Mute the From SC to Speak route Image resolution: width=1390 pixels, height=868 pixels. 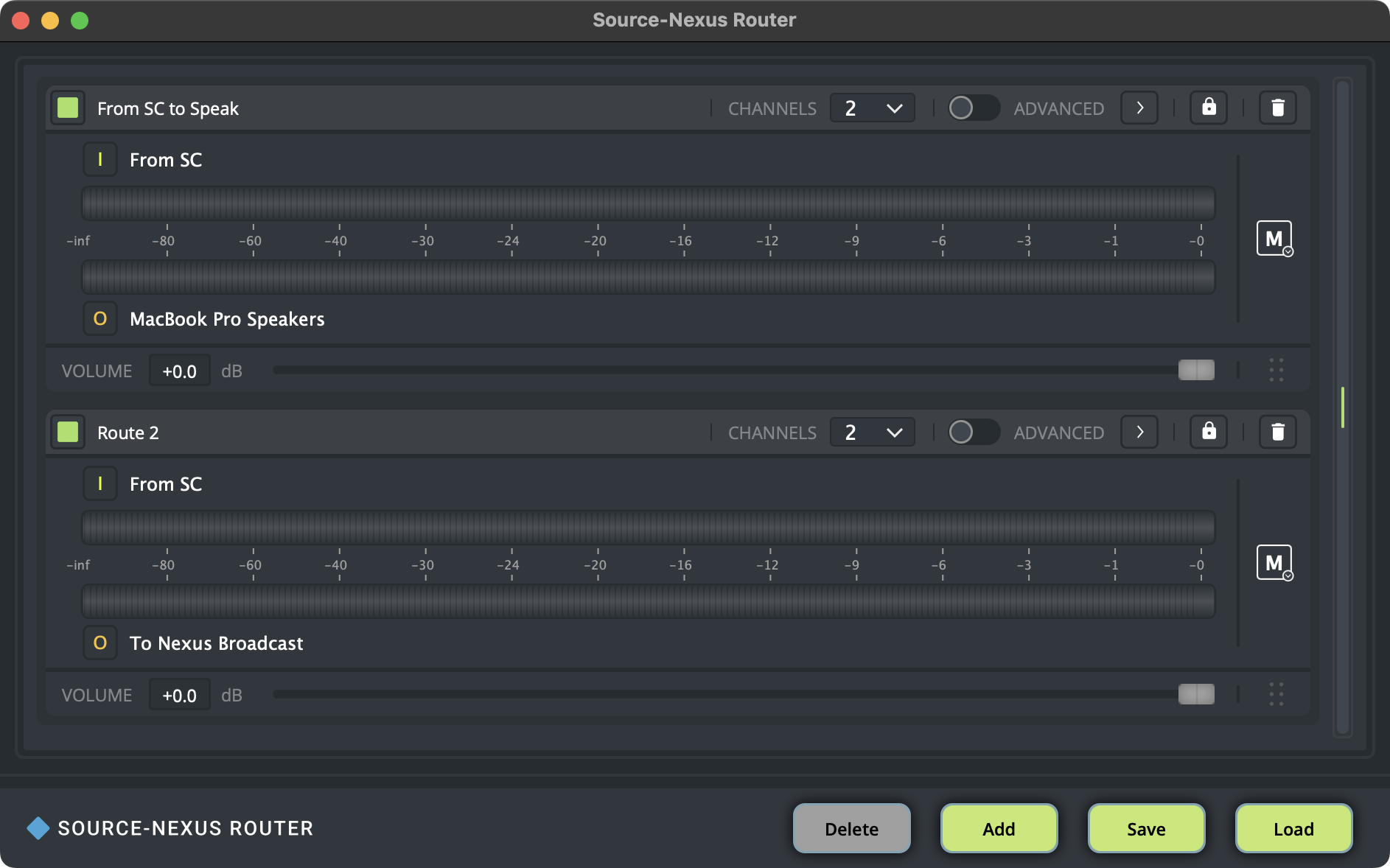coord(1274,239)
